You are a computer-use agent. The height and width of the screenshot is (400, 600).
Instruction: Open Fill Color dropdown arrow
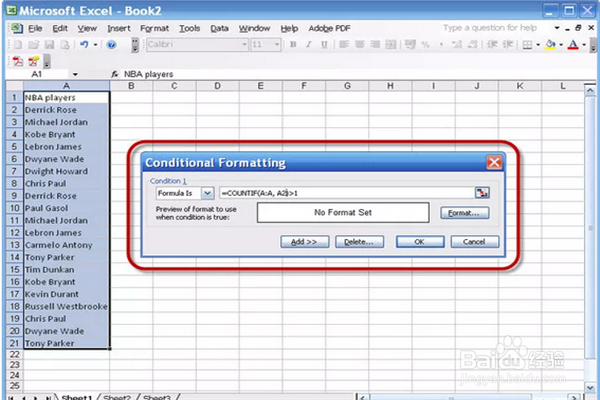pos(561,45)
